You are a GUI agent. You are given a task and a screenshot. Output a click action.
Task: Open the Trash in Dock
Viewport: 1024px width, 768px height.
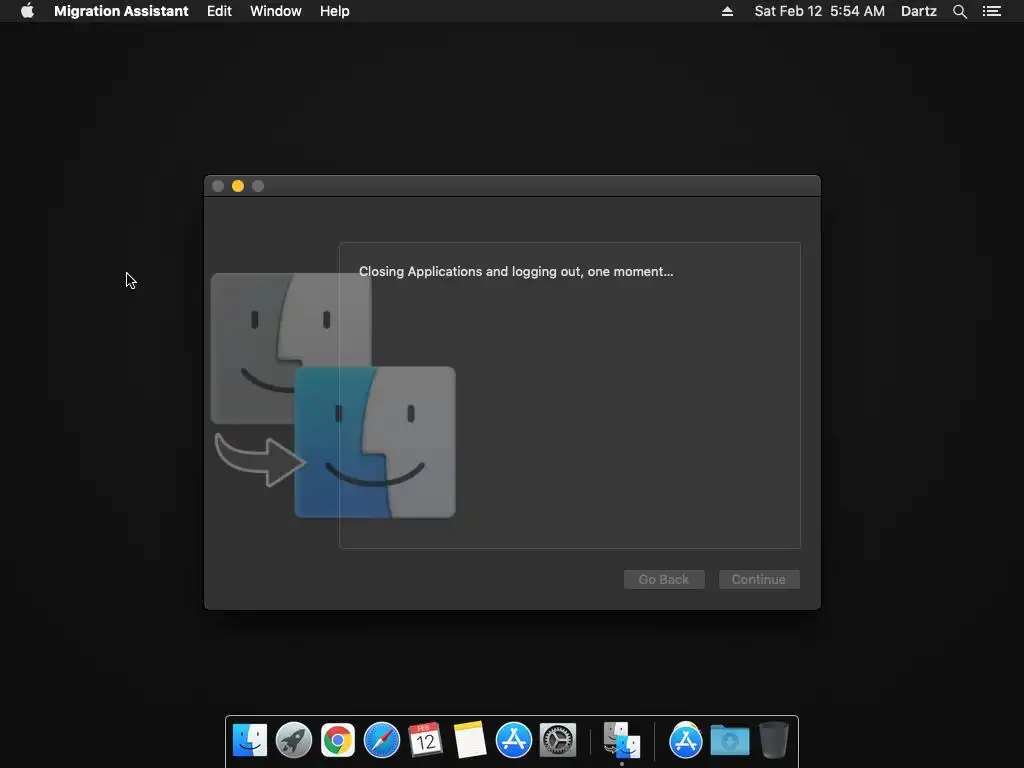click(774, 740)
